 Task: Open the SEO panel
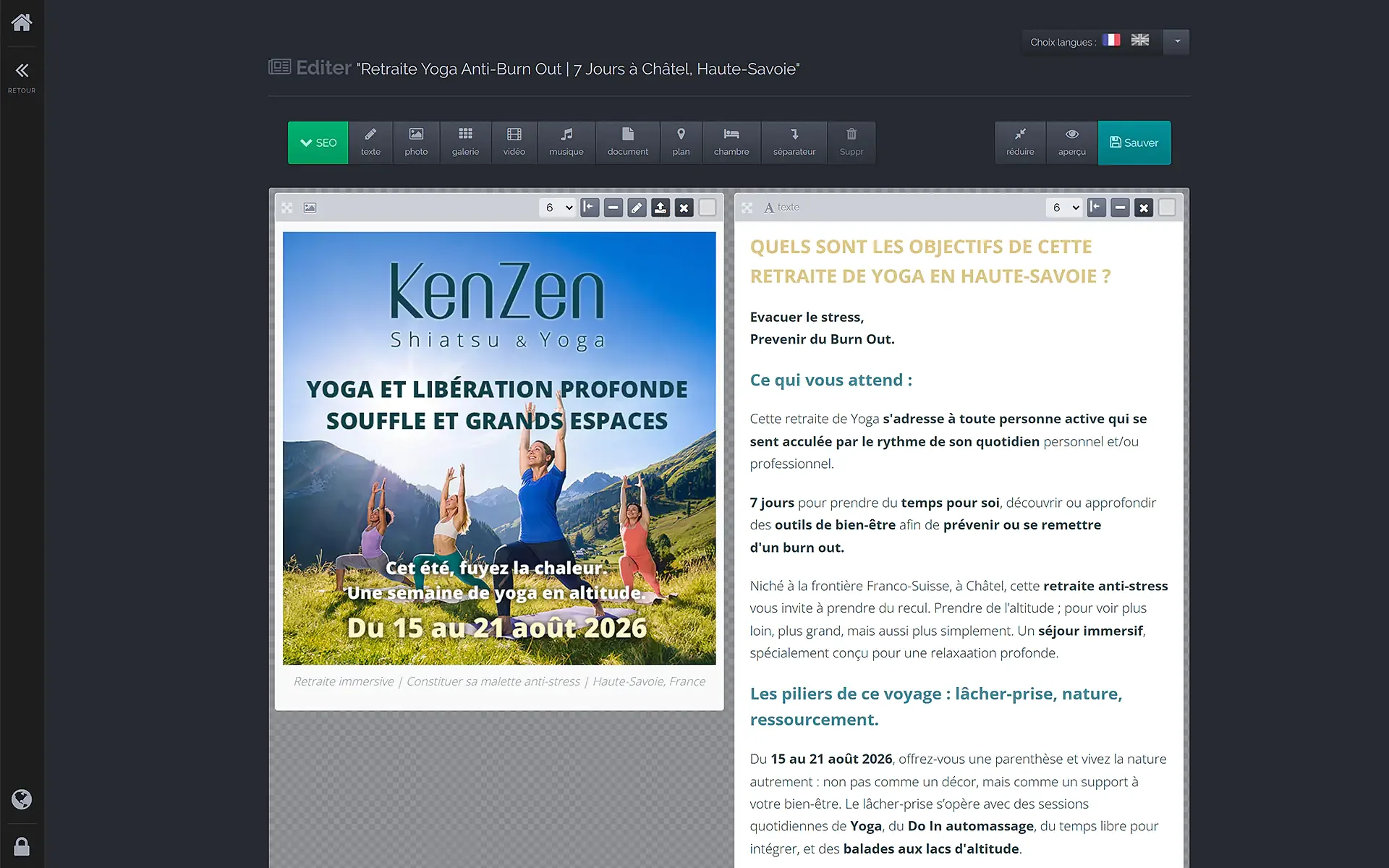pyautogui.click(x=318, y=142)
